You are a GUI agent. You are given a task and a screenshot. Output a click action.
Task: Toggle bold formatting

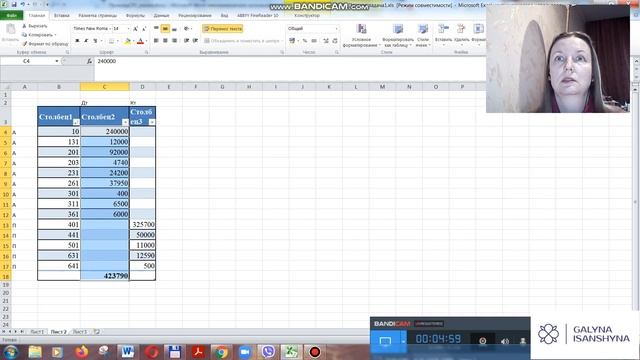point(77,41)
